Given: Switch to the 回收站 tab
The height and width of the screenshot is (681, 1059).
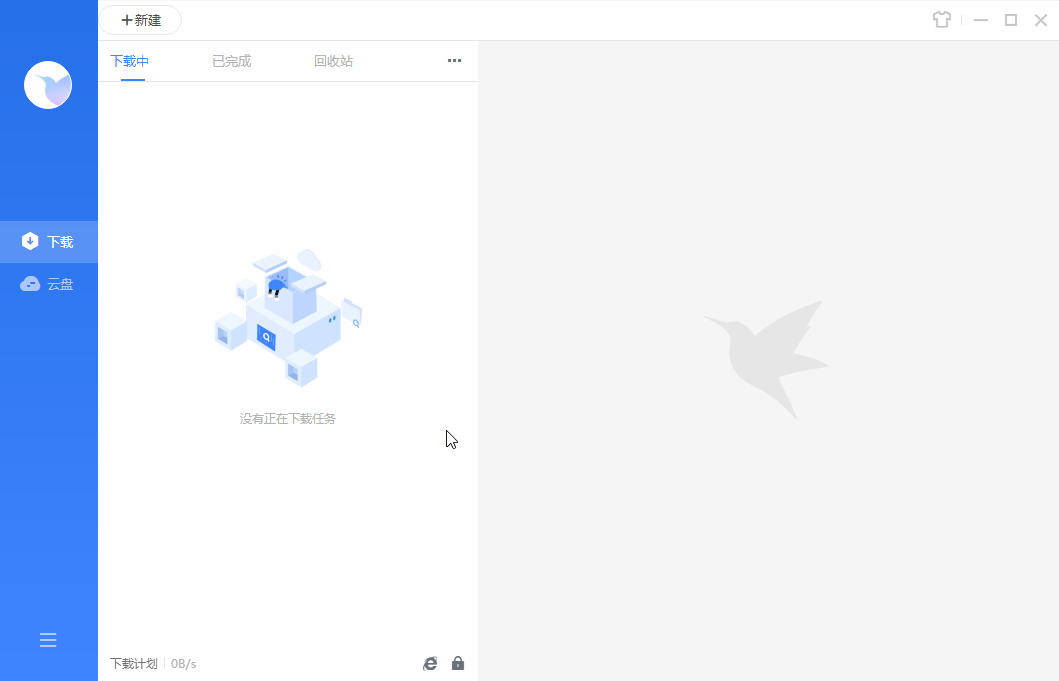Looking at the screenshot, I should tap(334, 61).
